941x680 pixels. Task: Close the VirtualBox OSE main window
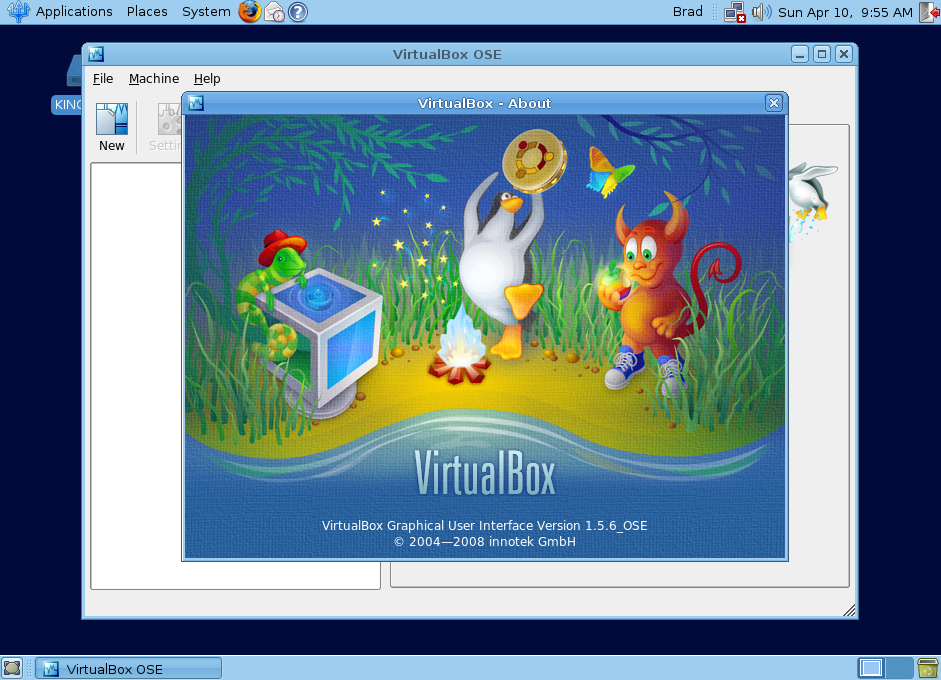(844, 54)
